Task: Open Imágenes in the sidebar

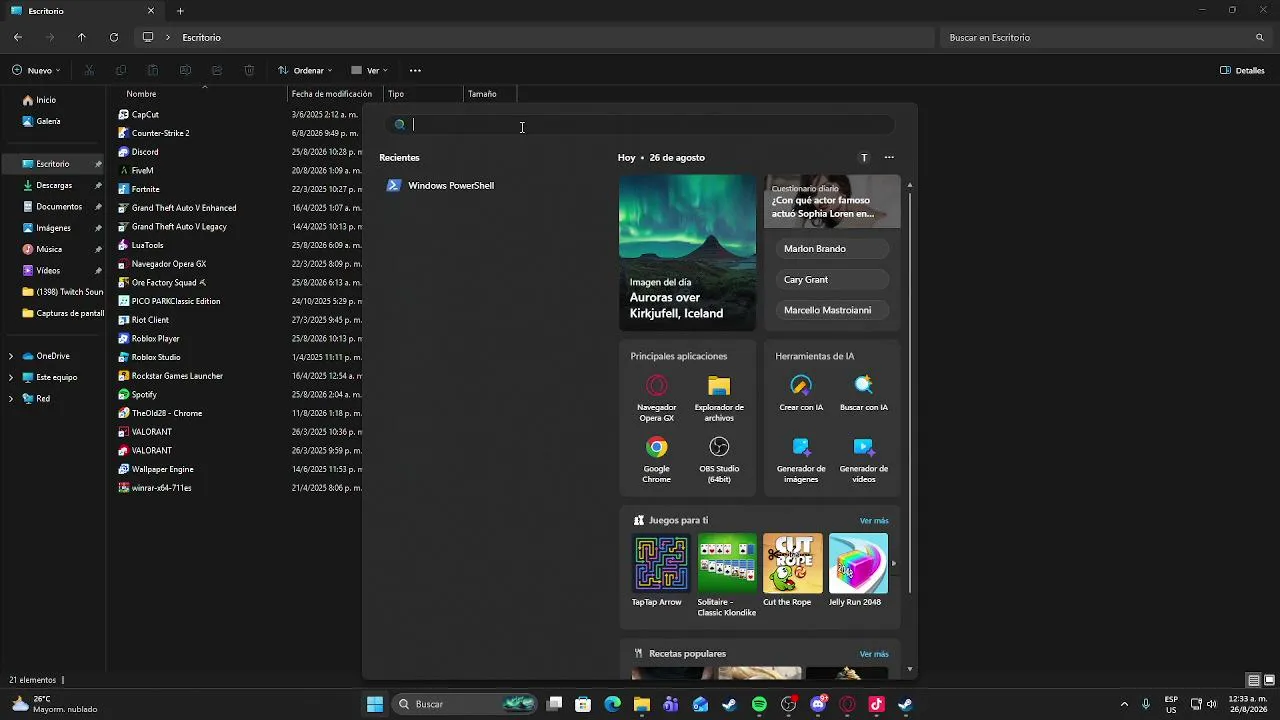Action: pos(53,228)
